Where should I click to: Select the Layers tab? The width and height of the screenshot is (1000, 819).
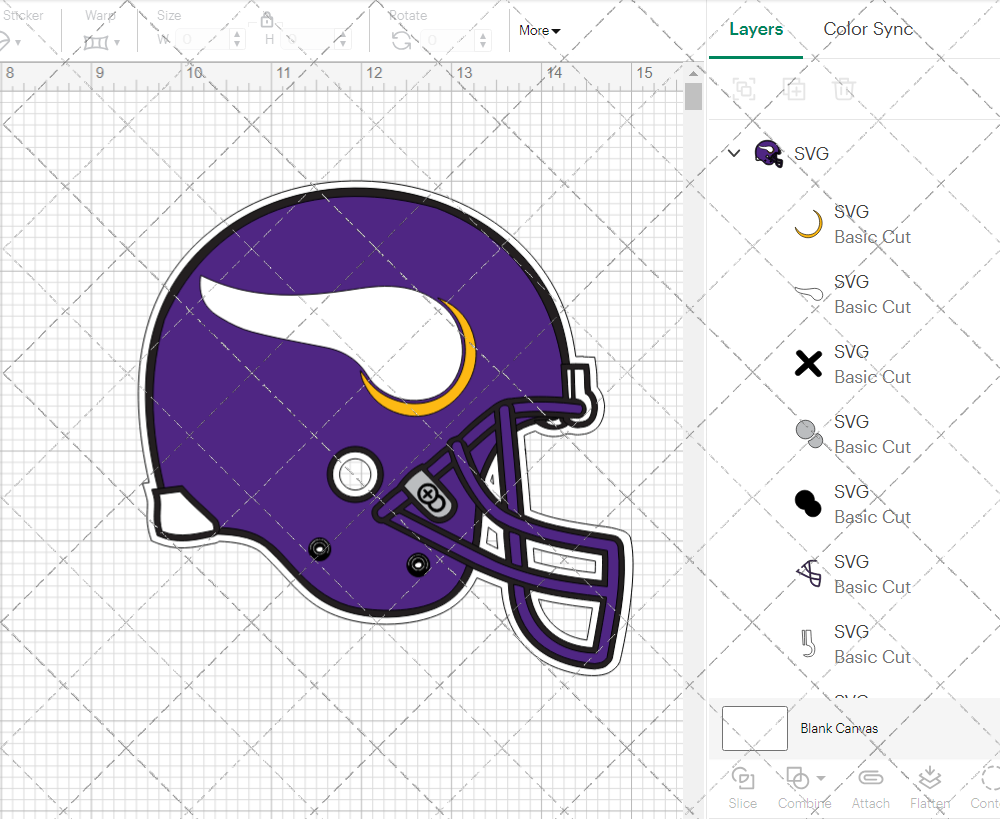[x=756, y=29]
